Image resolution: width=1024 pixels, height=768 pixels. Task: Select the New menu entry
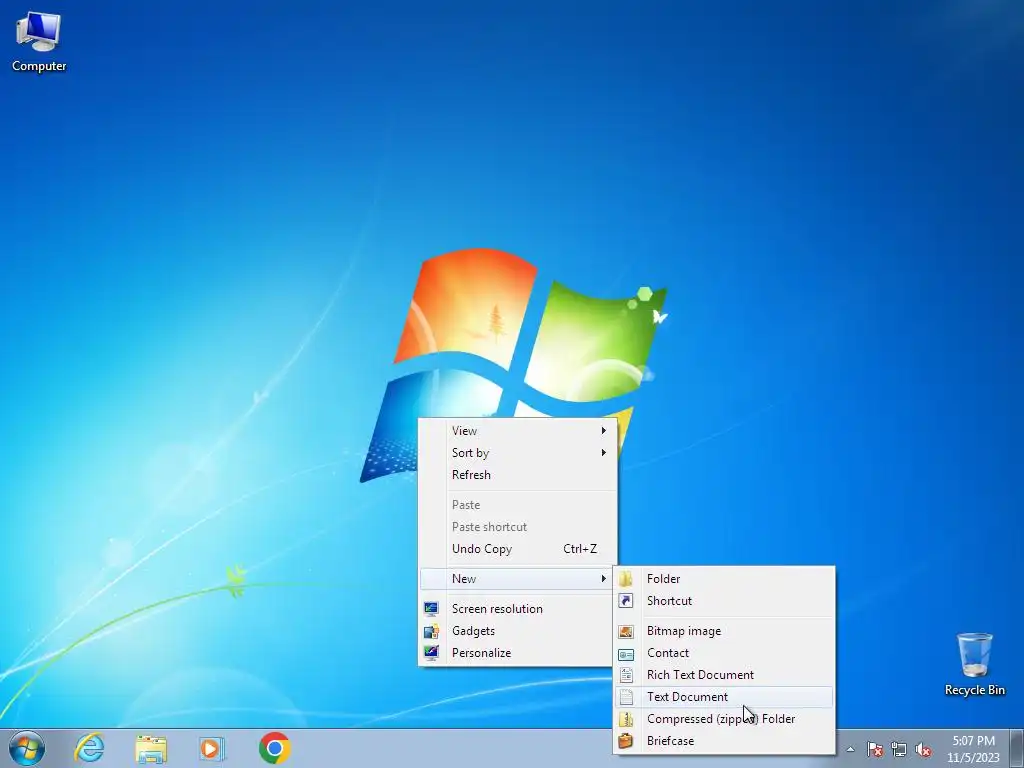pos(517,579)
